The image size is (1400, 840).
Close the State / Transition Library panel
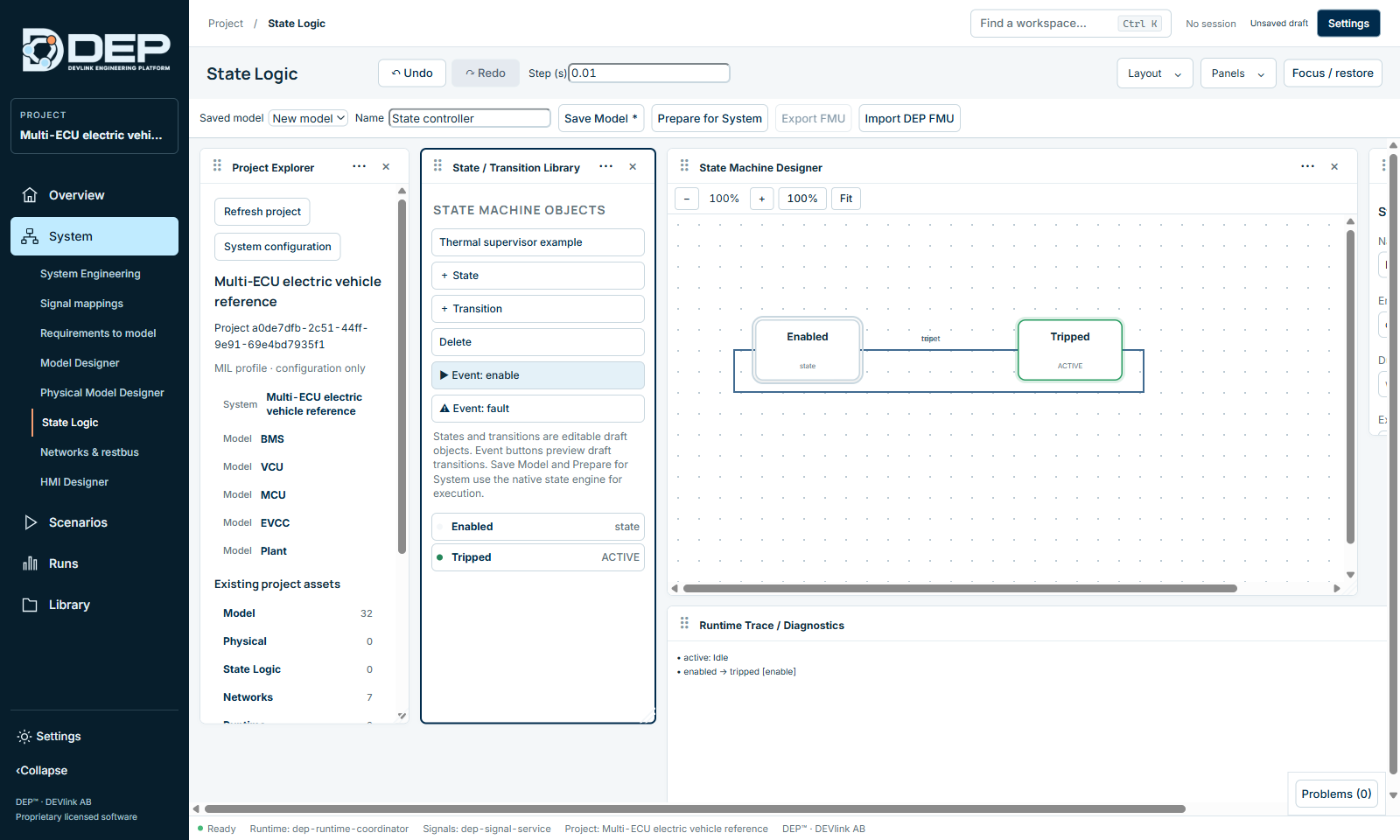[x=633, y=166]
